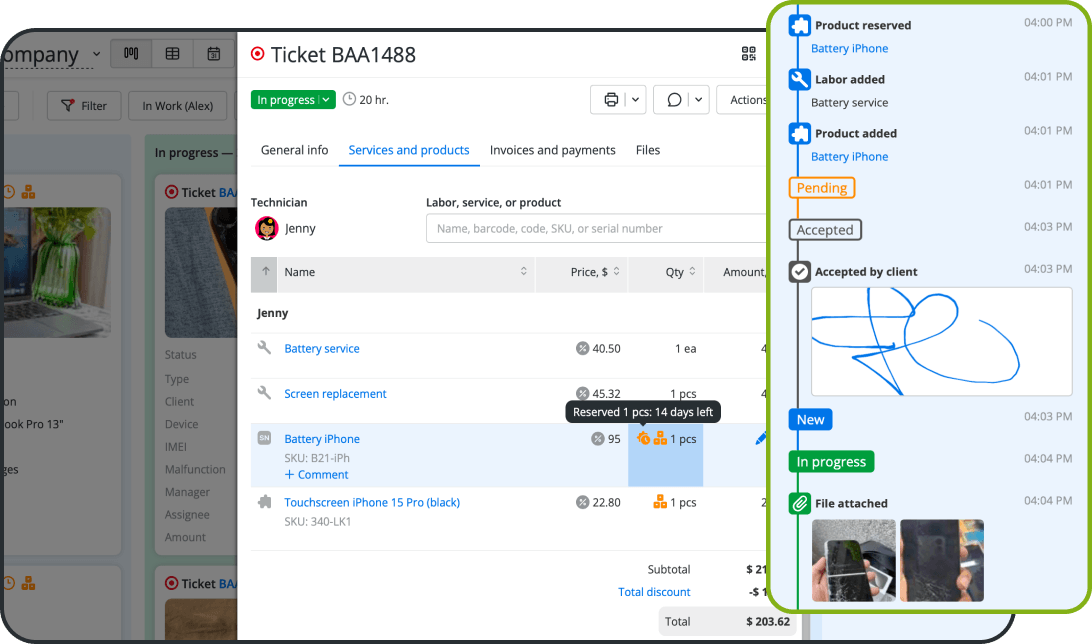Open the Screen replacement link
This screenshot has width=1092, height=644.
tap(335, 393)
